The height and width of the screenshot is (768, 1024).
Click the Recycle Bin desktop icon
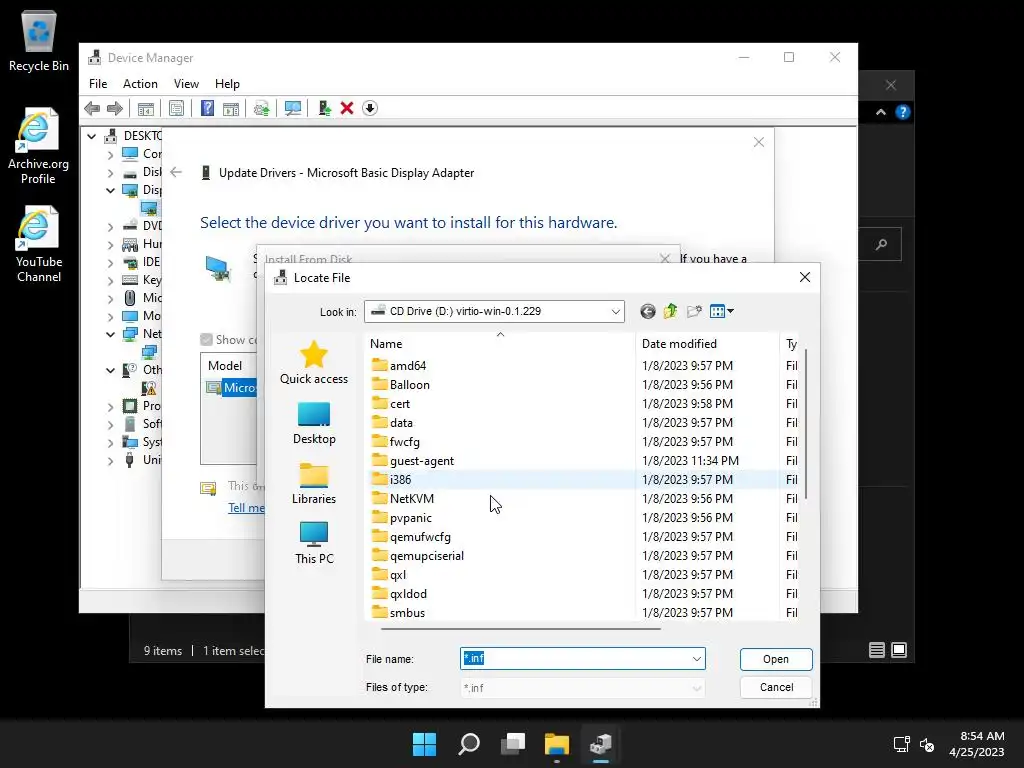pos(39,41)
